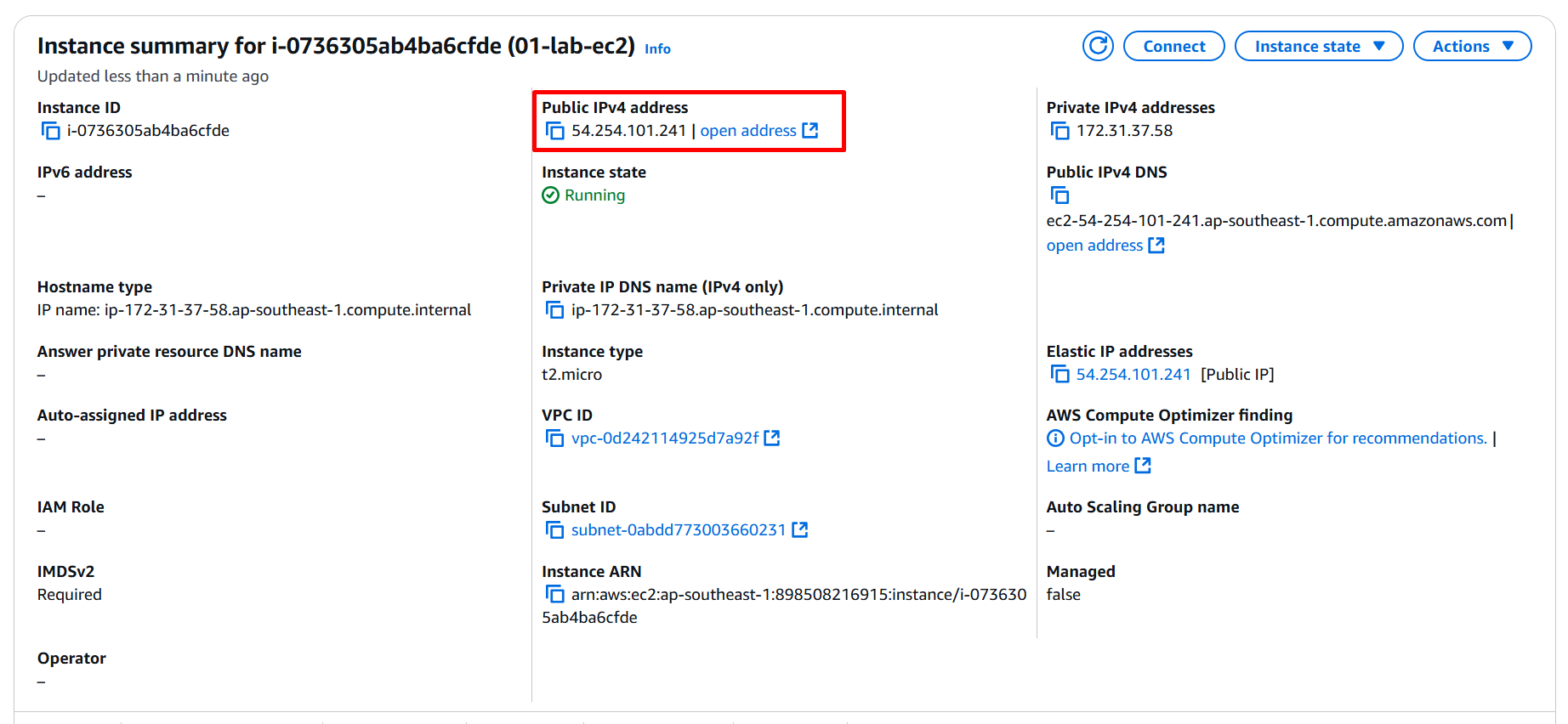Copy the Subnet ID
Viewport: 1568px width, 724px height.
[555, 530]
